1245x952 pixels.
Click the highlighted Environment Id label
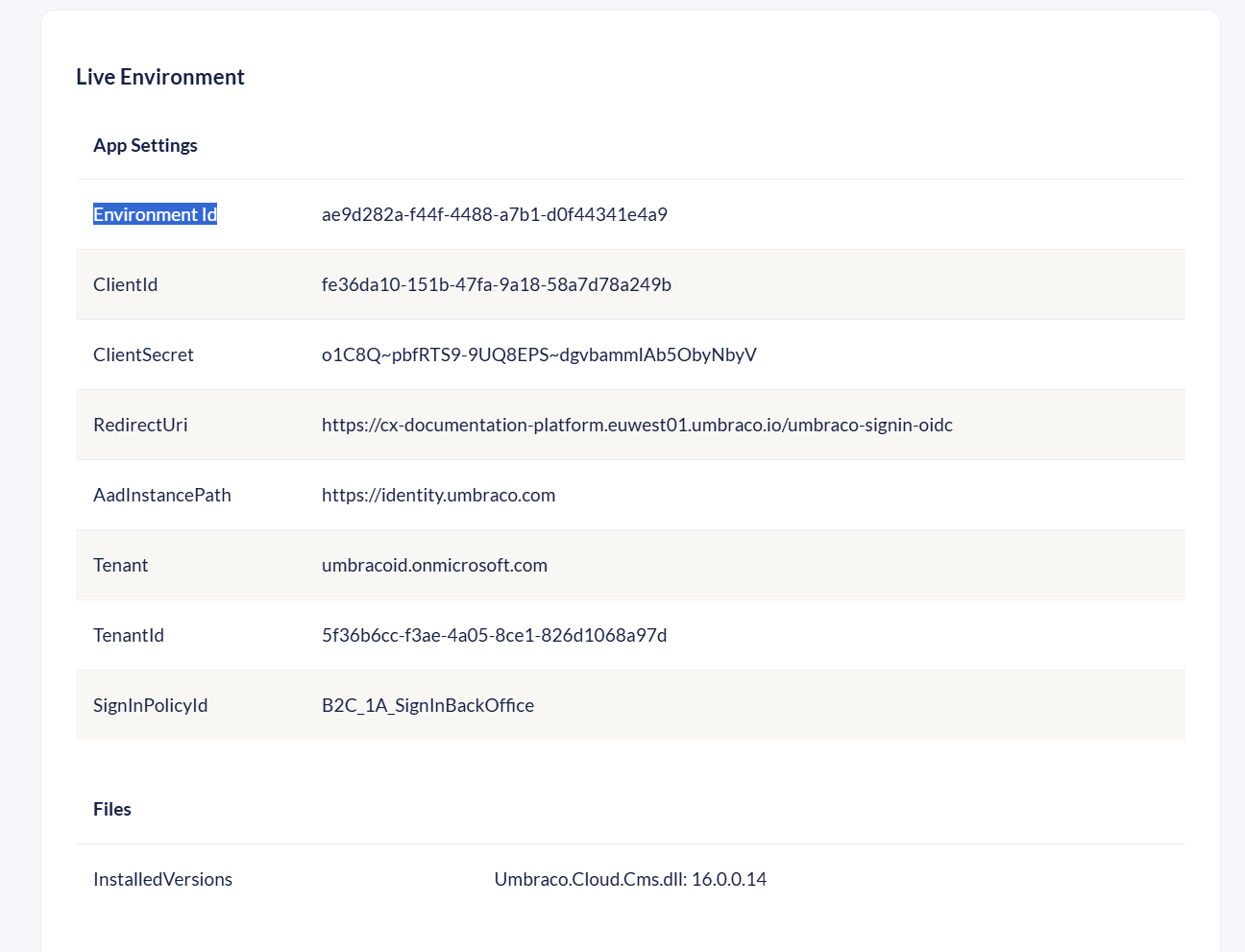(155, 214)
